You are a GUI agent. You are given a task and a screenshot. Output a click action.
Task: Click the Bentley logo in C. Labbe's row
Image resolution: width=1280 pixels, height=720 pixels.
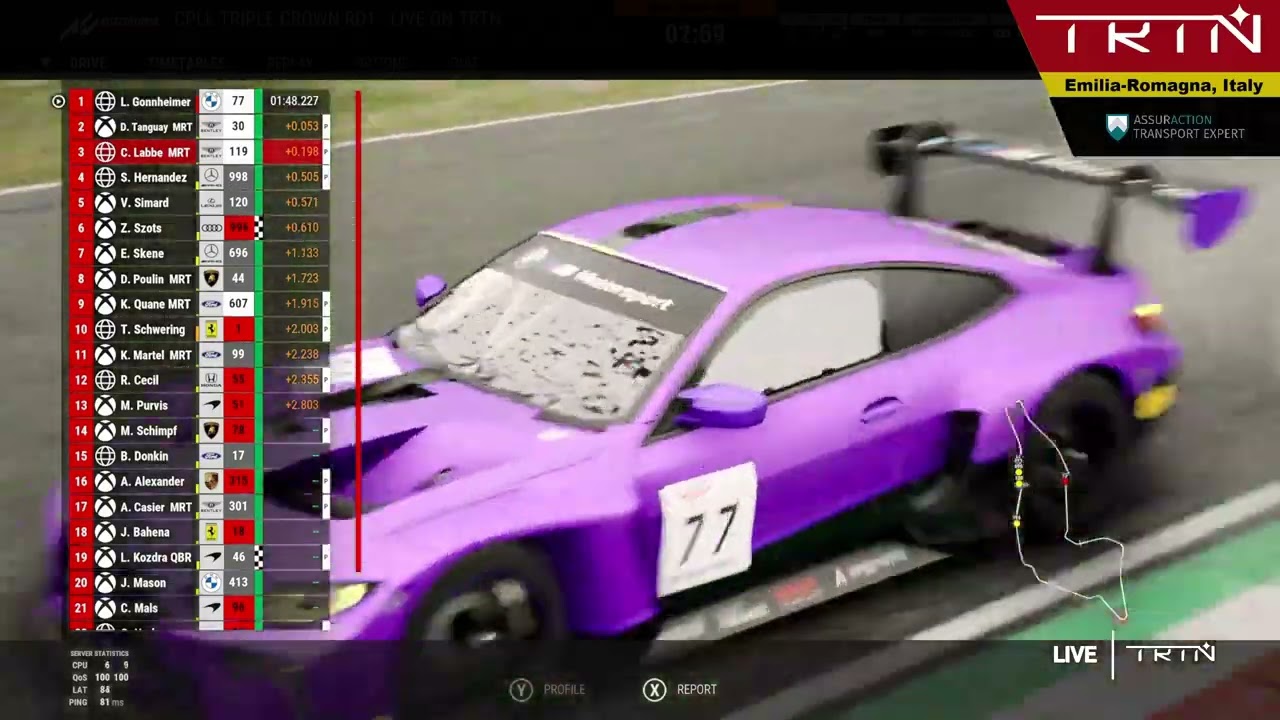[211, 152]
